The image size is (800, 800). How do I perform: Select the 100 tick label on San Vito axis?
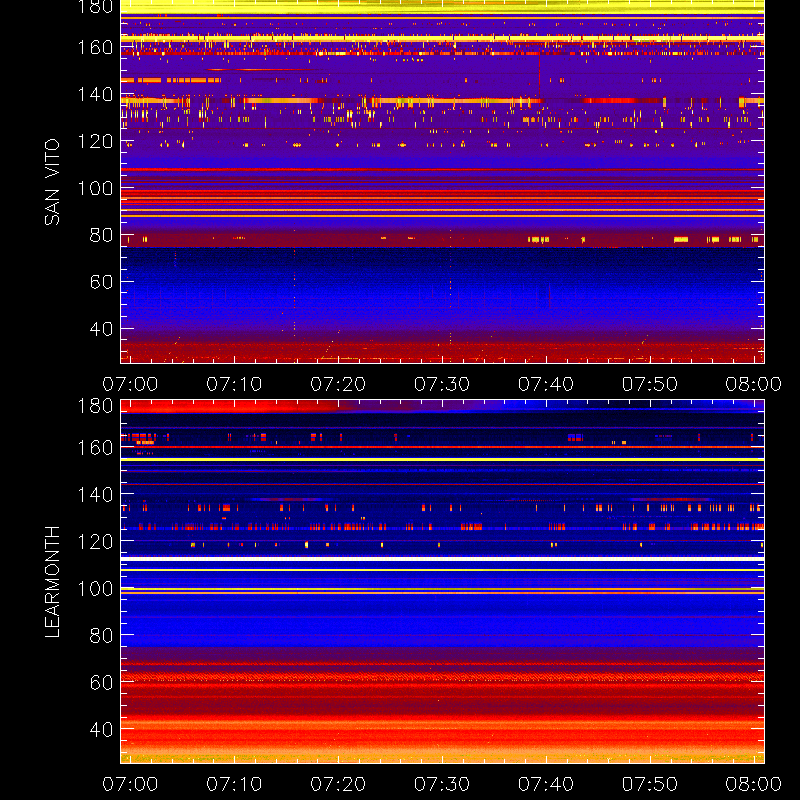coord(95,188)
